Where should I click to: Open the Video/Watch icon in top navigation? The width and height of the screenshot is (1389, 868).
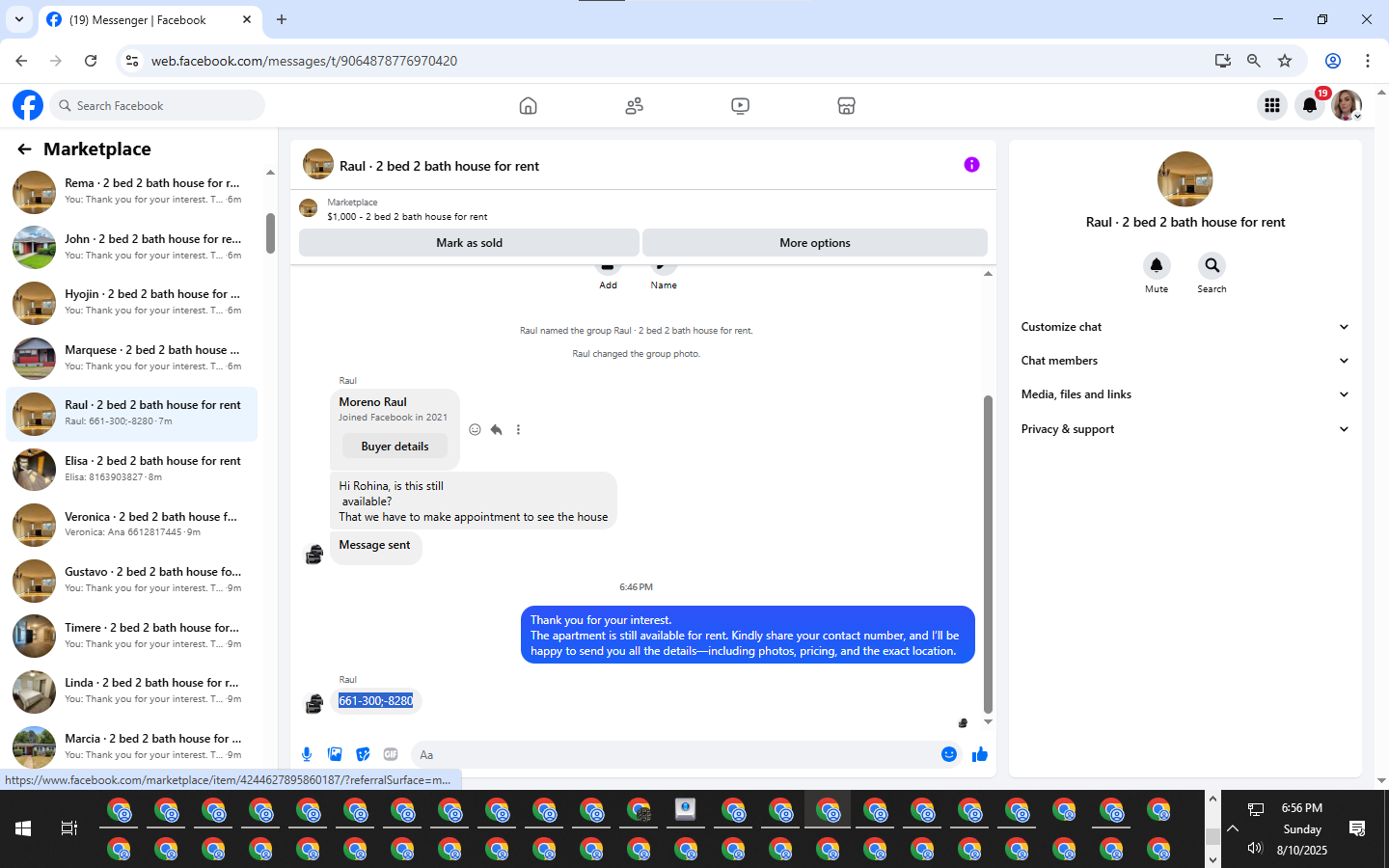(740, 106)
